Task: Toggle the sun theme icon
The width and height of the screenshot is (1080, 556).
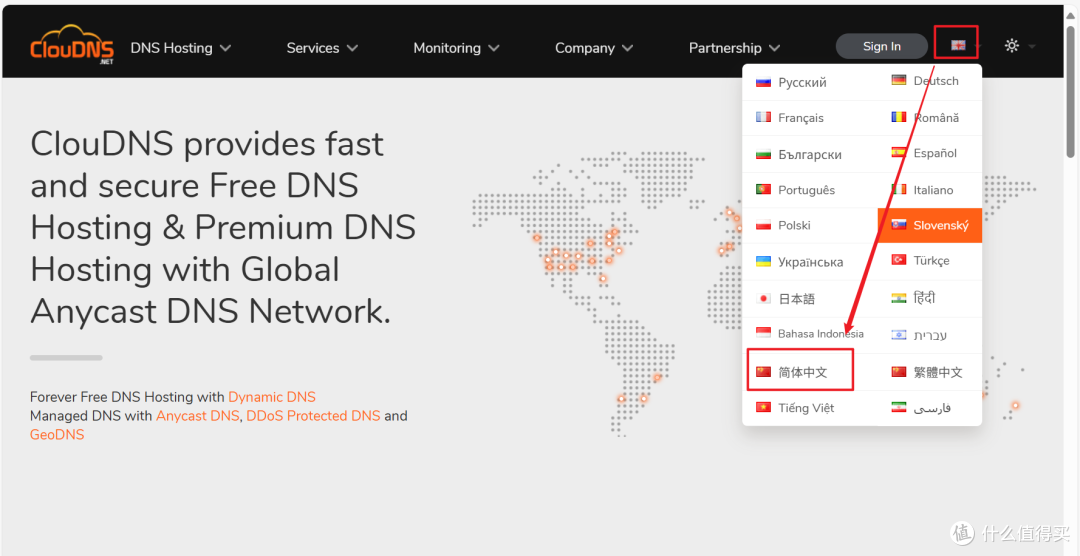Action: pos(1011,45)
